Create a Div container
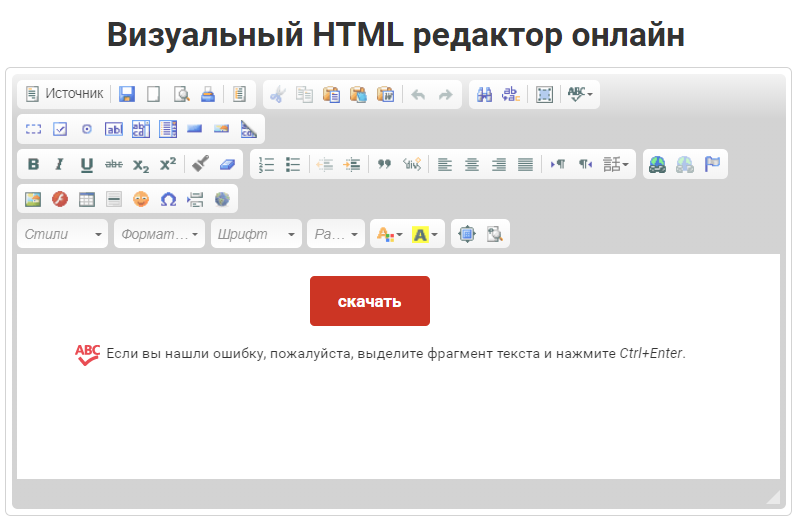 coord(412,165)
